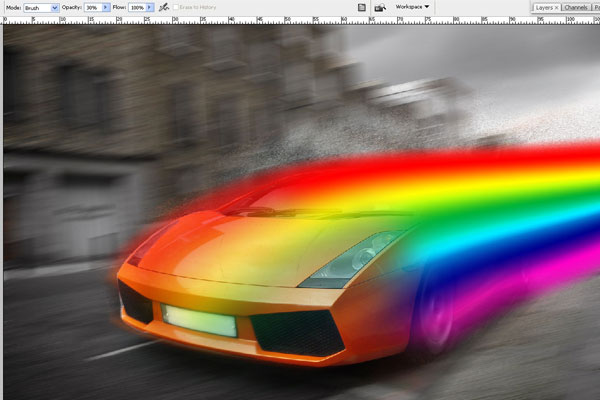Toggle the Erase to History checkbox

pos(176,7)
